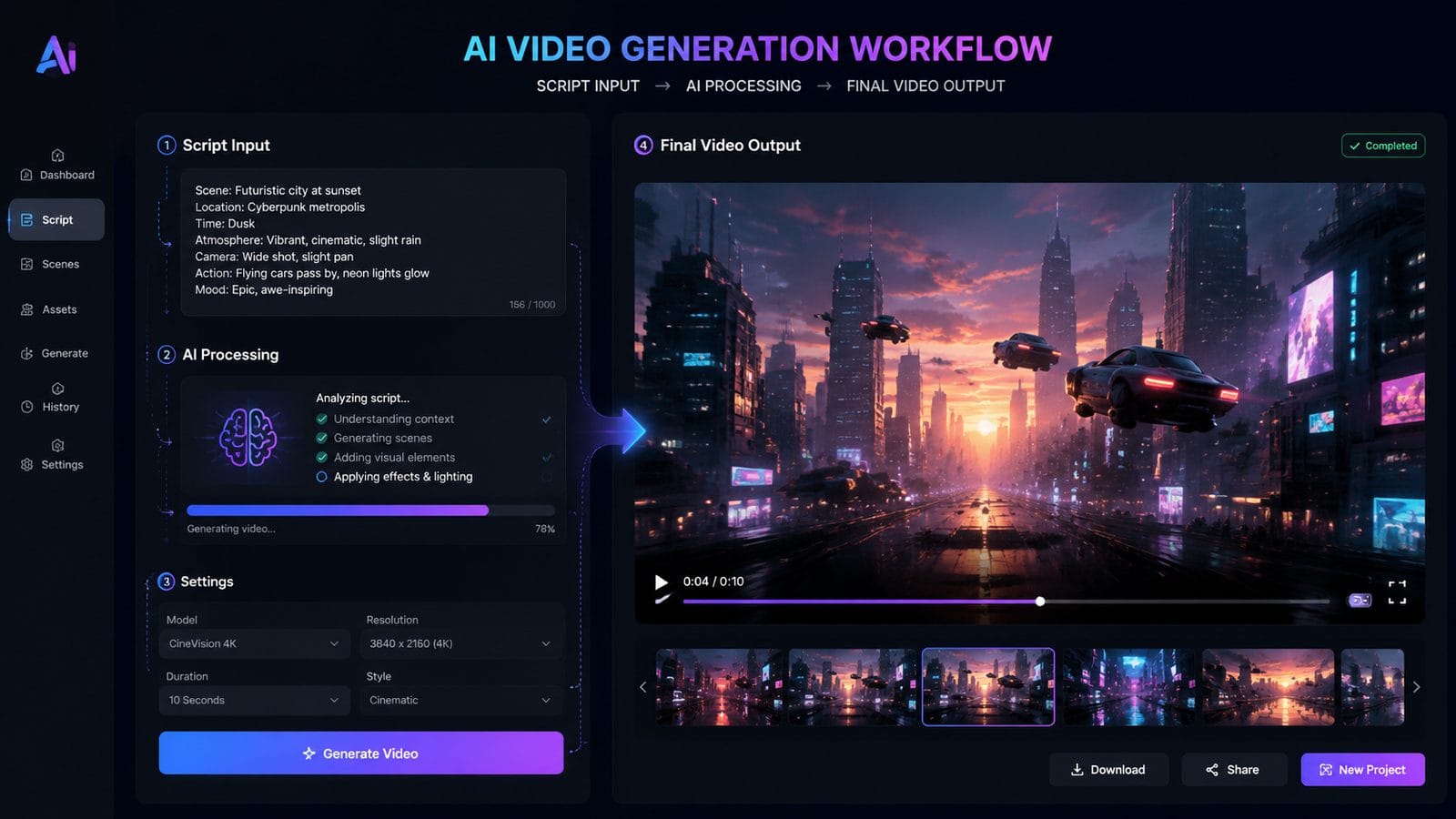This screenshot has height=819, width=1456.
Task: Play the video with the play button
Action: (661, 582)
